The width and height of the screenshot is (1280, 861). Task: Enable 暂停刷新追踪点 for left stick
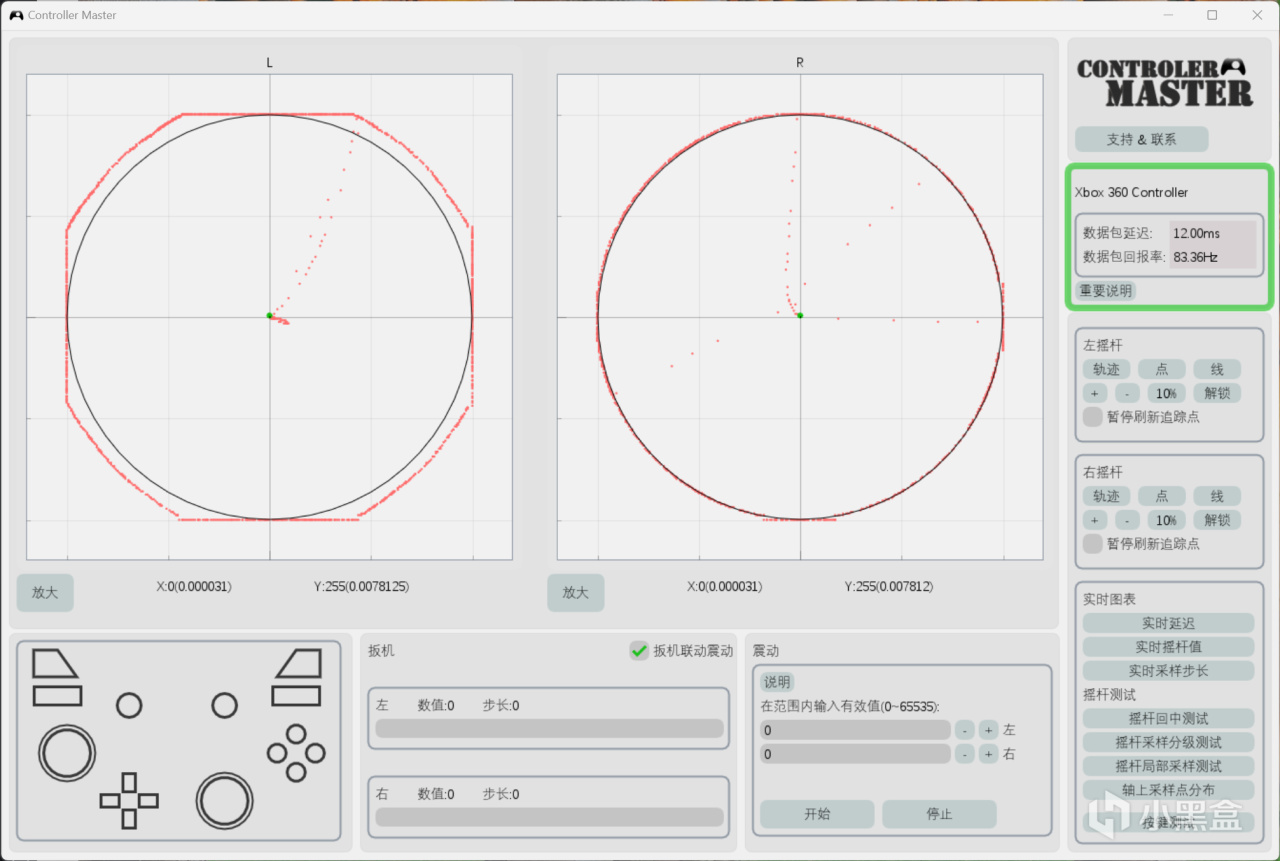(x=1093, y=417)
